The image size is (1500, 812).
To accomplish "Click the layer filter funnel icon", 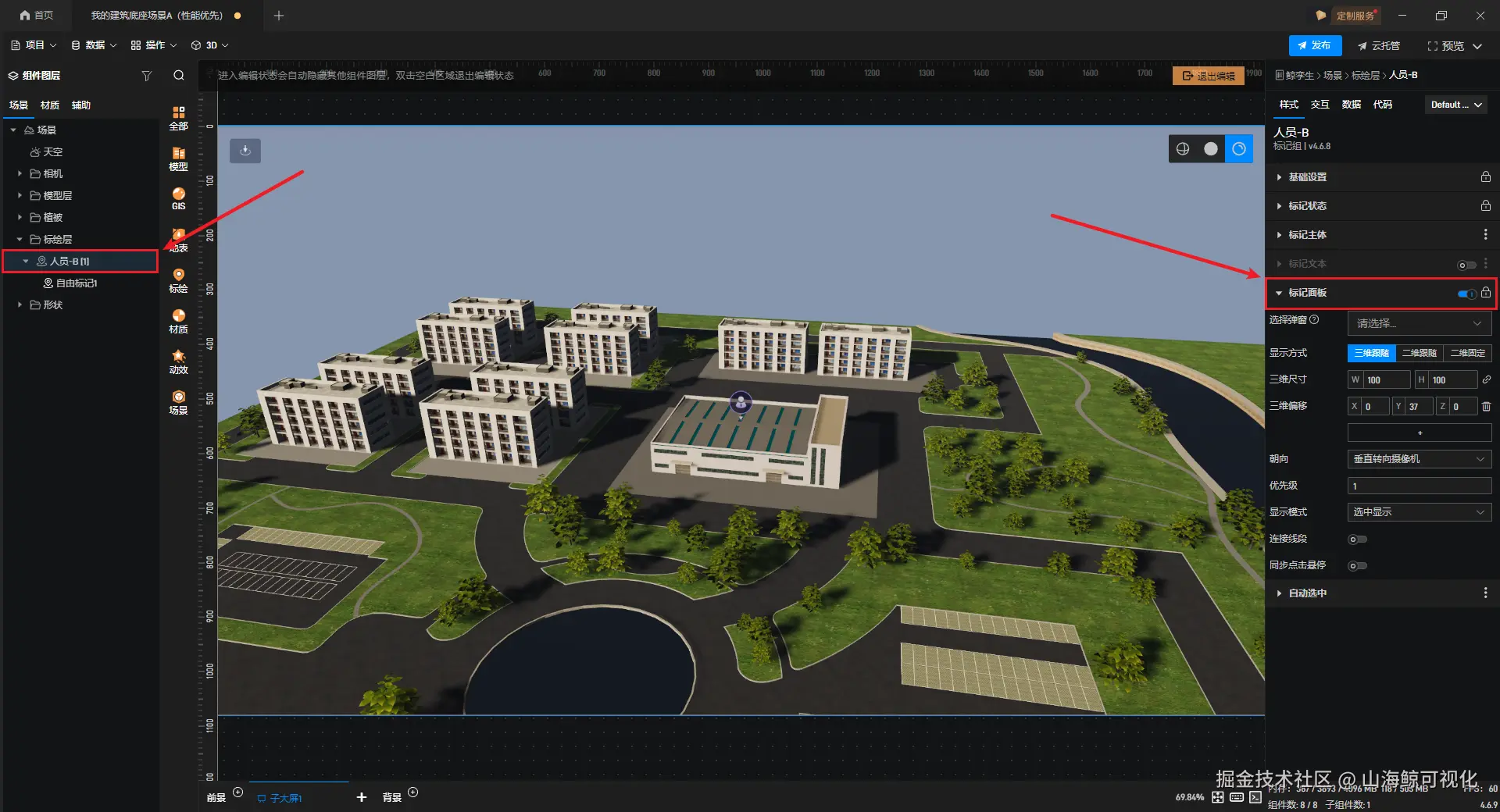I will click(146, 76).
